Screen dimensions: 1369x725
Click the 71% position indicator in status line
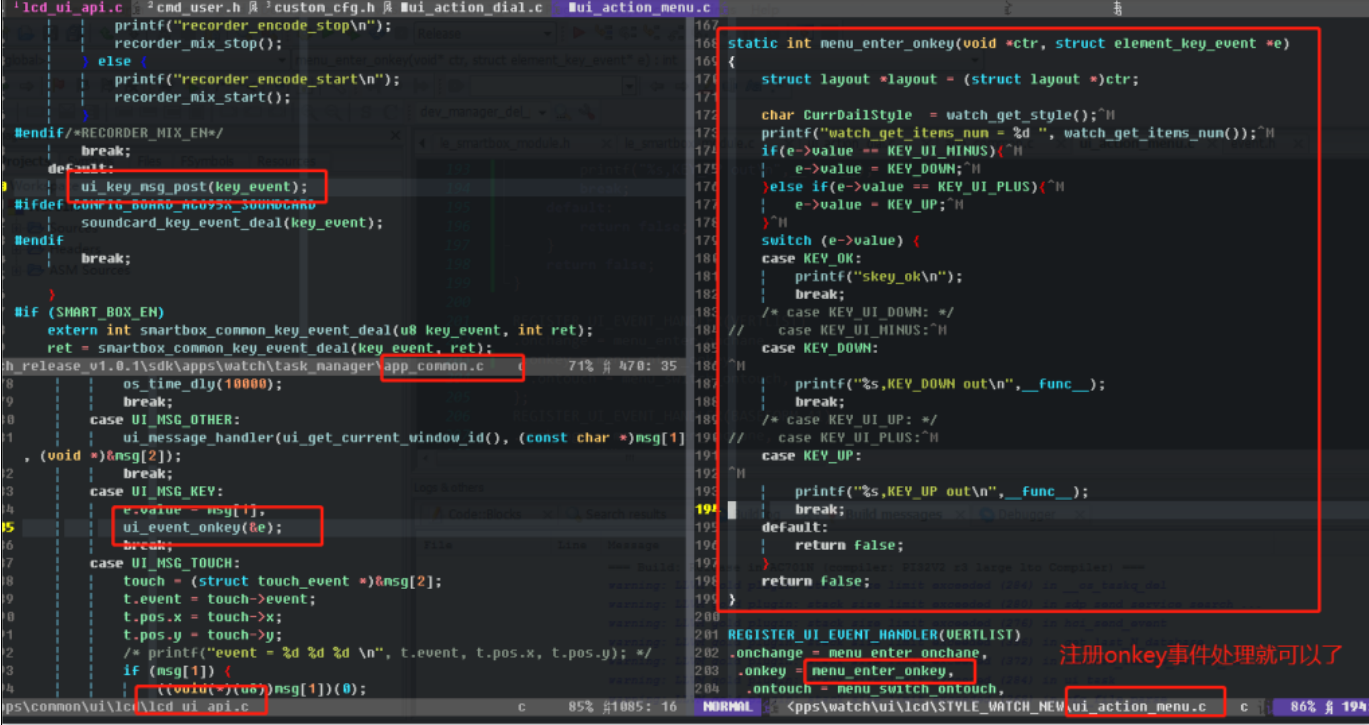click(581, 366)
